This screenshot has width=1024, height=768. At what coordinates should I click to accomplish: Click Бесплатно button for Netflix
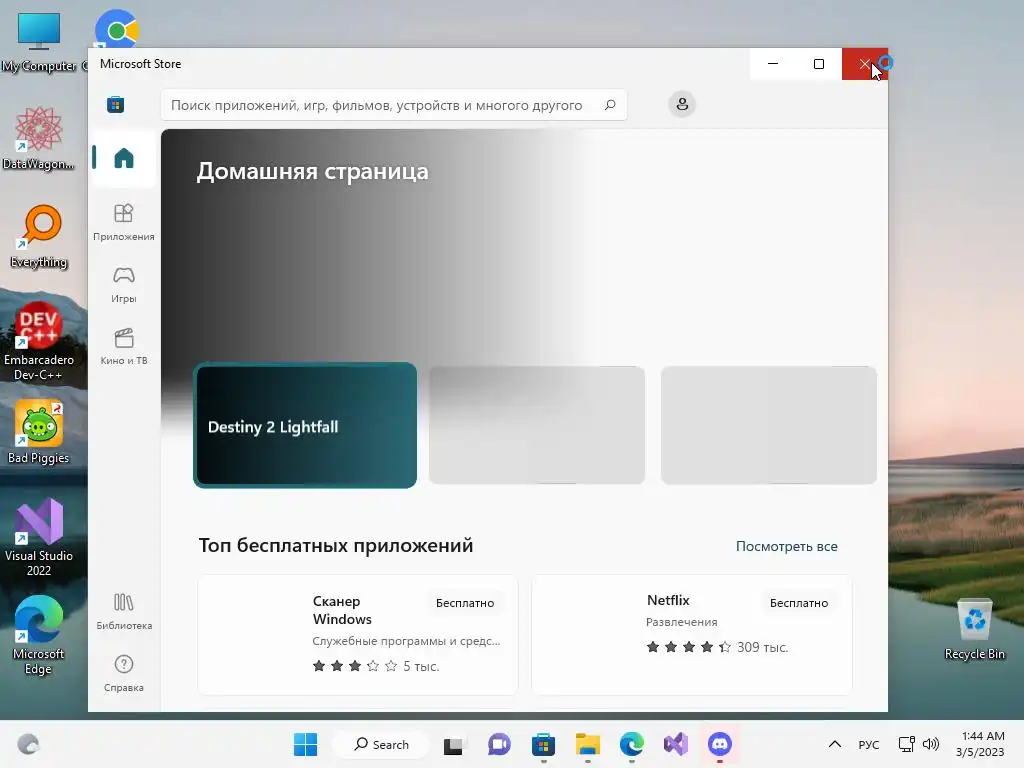799,603
